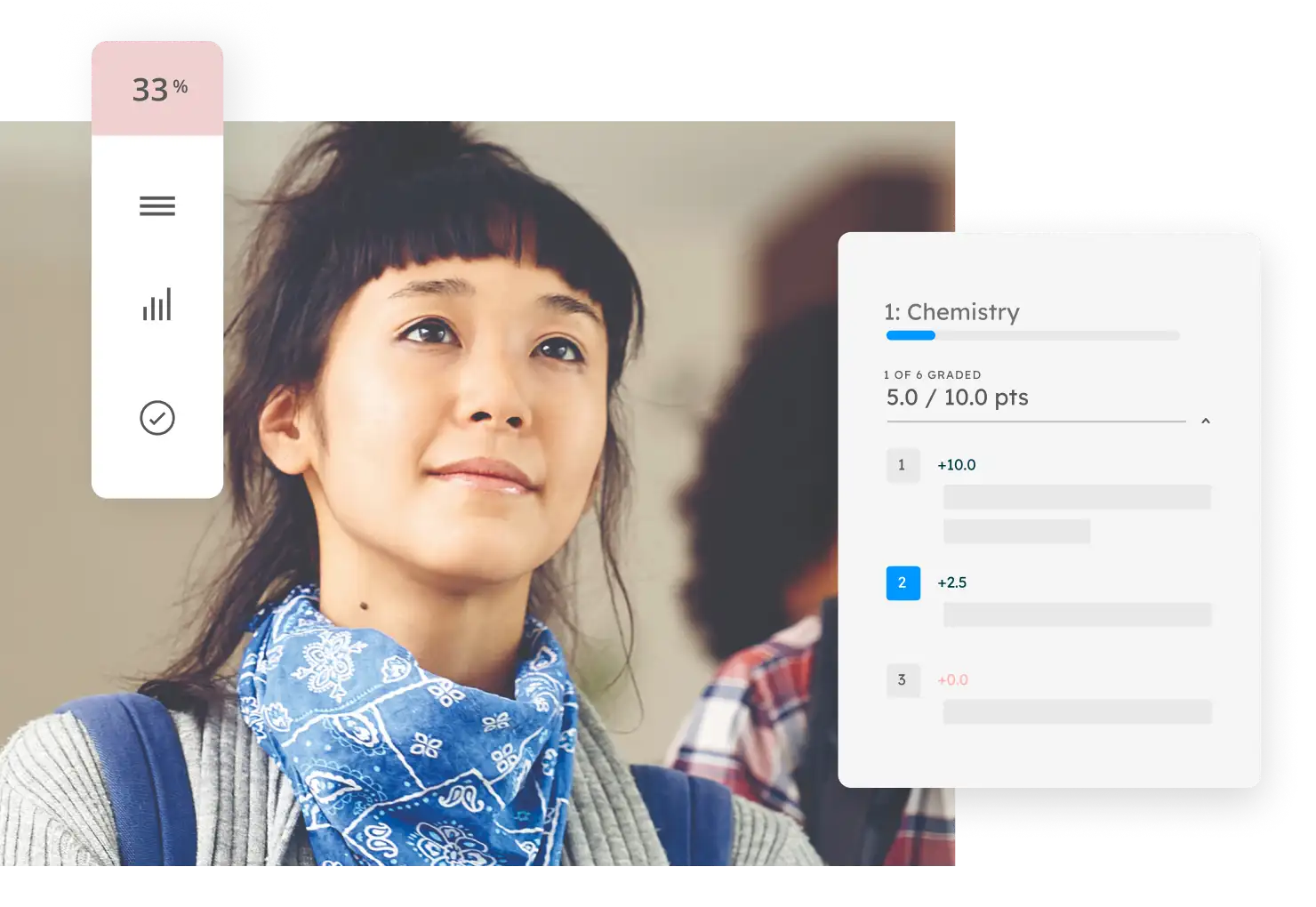Click the bar chart statistics icon
Viewport: 1316px width, 907px height.
157,305
